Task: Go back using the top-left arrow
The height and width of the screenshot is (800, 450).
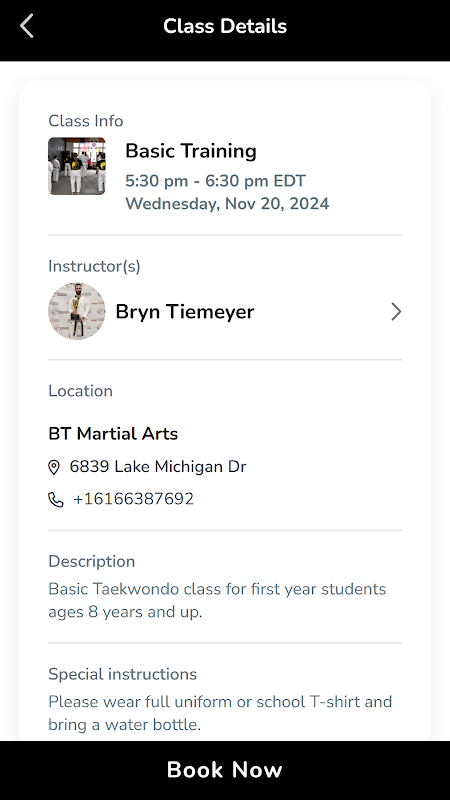Action: (x=27, y=26)
